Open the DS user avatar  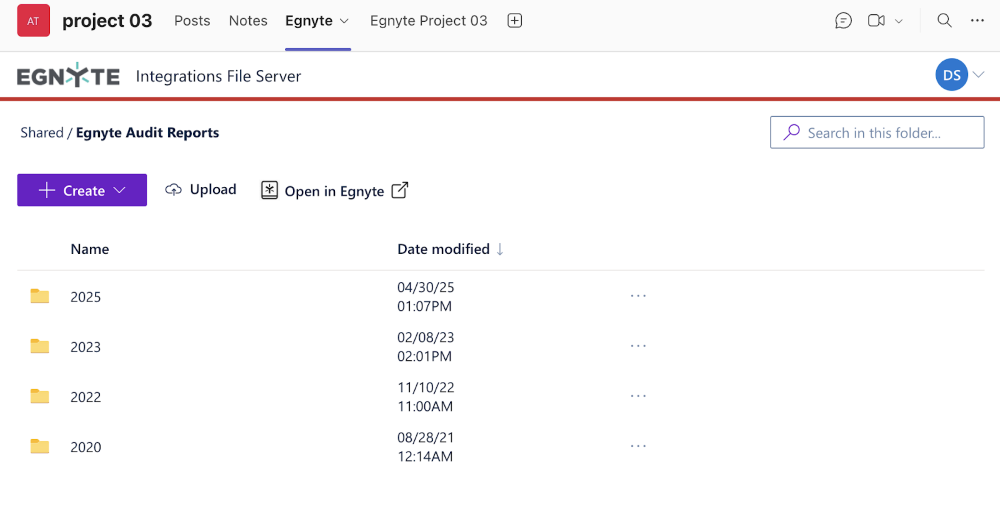(952, 75)
